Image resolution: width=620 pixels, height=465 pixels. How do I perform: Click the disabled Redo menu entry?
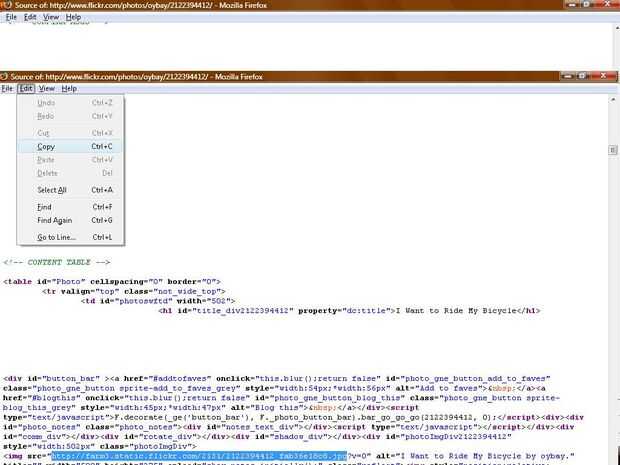pos(70,116)
